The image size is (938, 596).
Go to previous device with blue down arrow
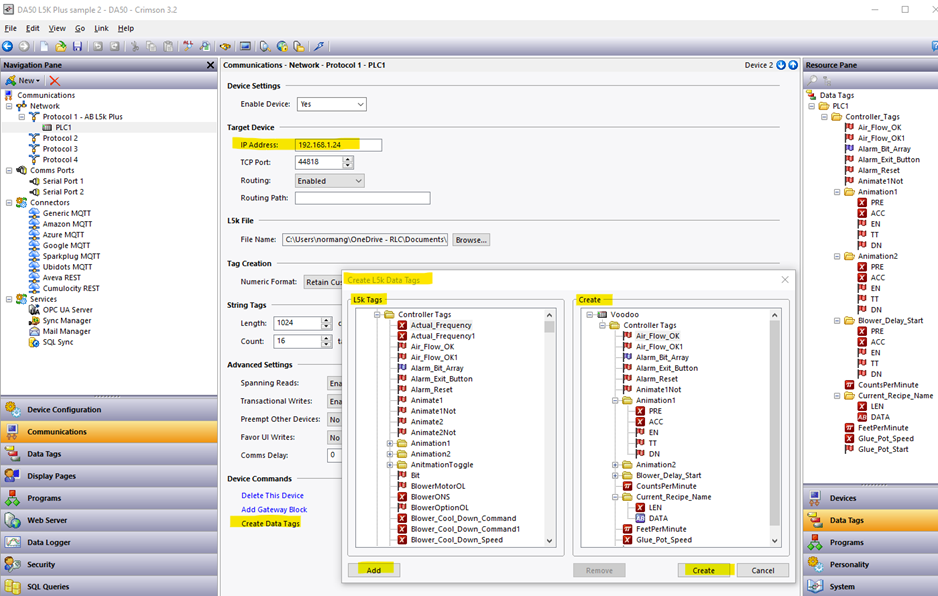coord(781,65)
